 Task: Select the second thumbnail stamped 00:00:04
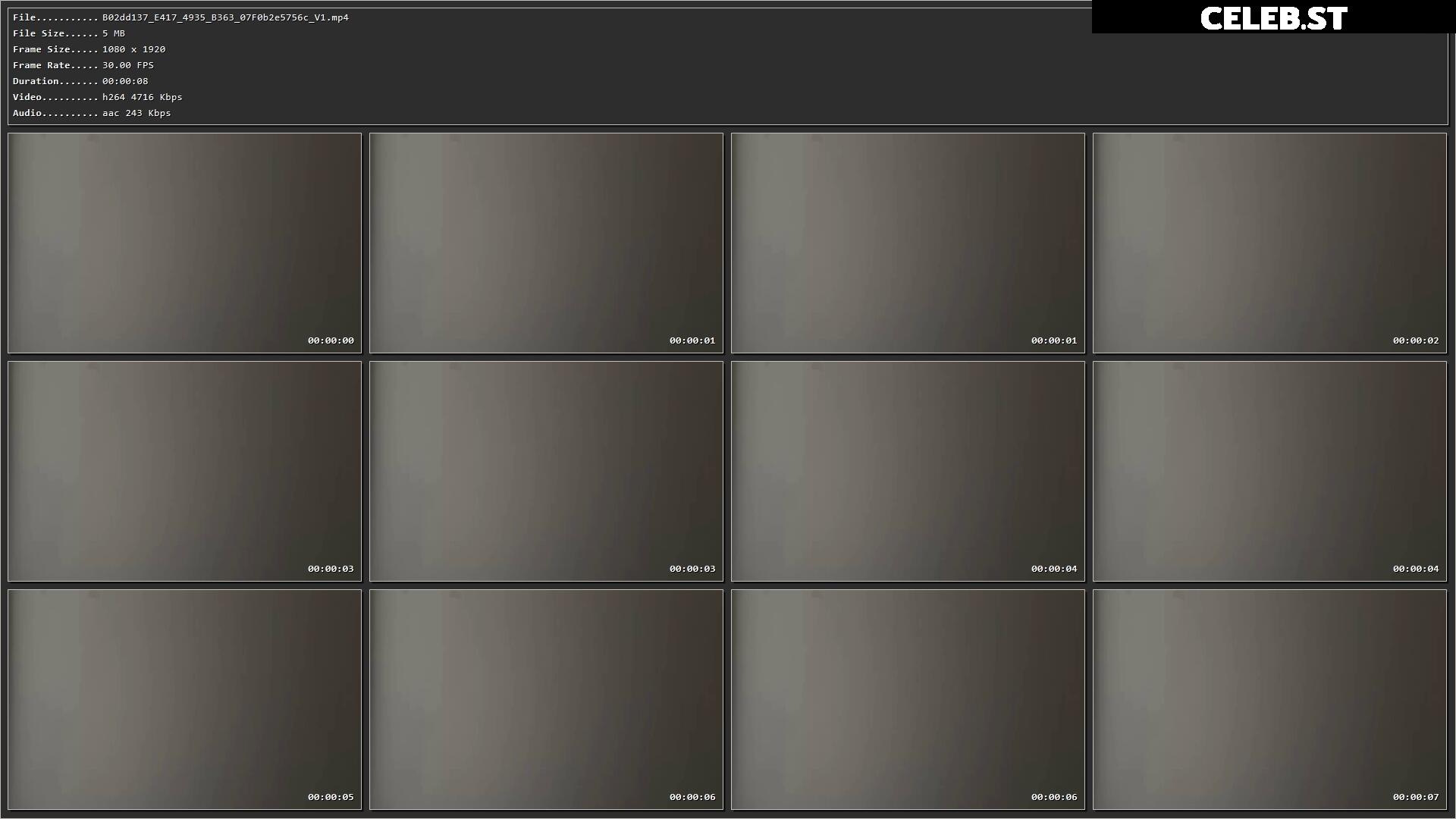[1269, 471]
